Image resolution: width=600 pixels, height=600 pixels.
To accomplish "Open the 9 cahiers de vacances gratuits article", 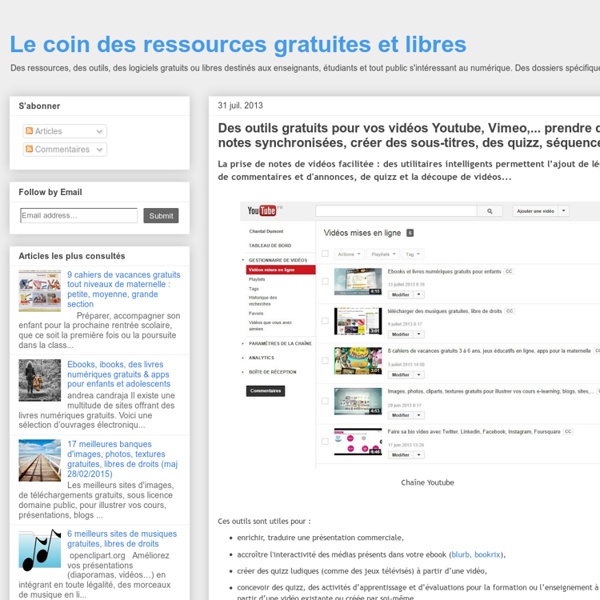I will click(124, 289).
